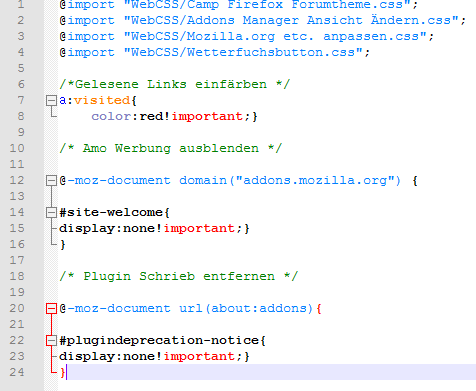Click the "Amo Werbung ausblenden" comment
Image resolution: width=476 pixels, height=391 pixels.
point(171,148)
